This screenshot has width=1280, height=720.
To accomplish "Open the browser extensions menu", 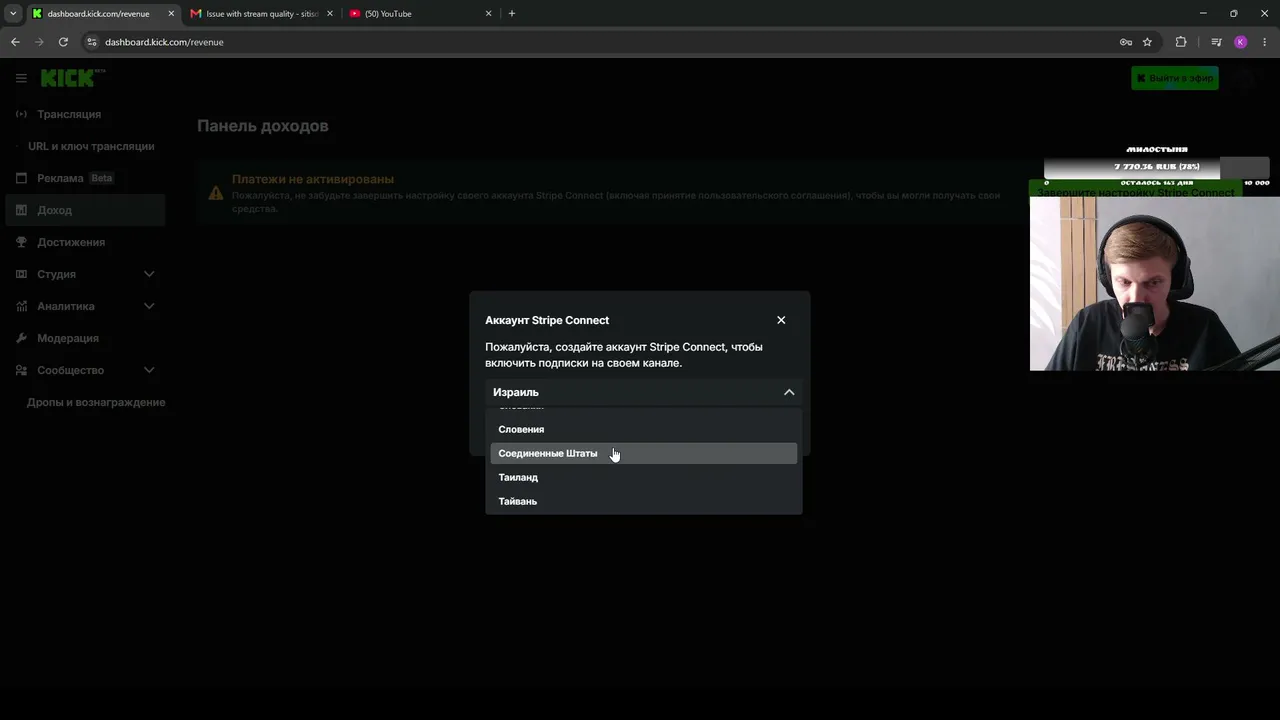I will [1181, 42].
